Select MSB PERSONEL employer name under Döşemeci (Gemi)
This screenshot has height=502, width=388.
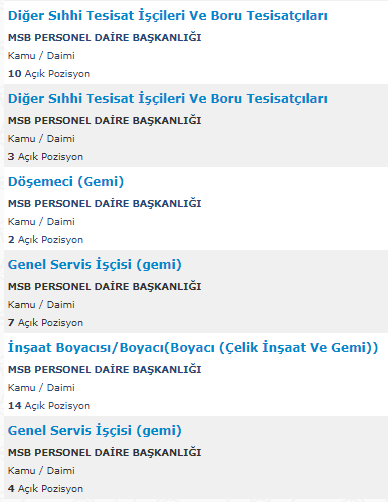(x=105, y=203)
